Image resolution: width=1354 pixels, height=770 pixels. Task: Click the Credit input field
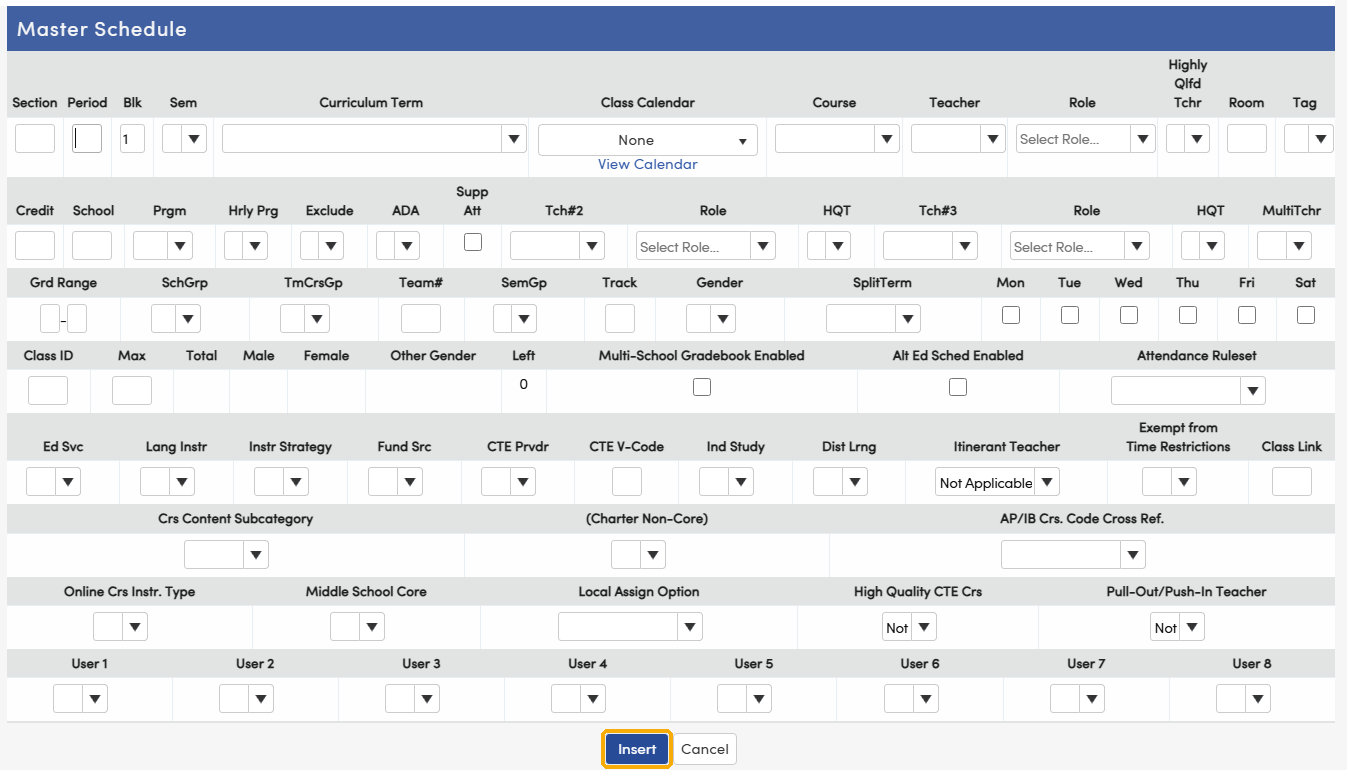[35, 246]
